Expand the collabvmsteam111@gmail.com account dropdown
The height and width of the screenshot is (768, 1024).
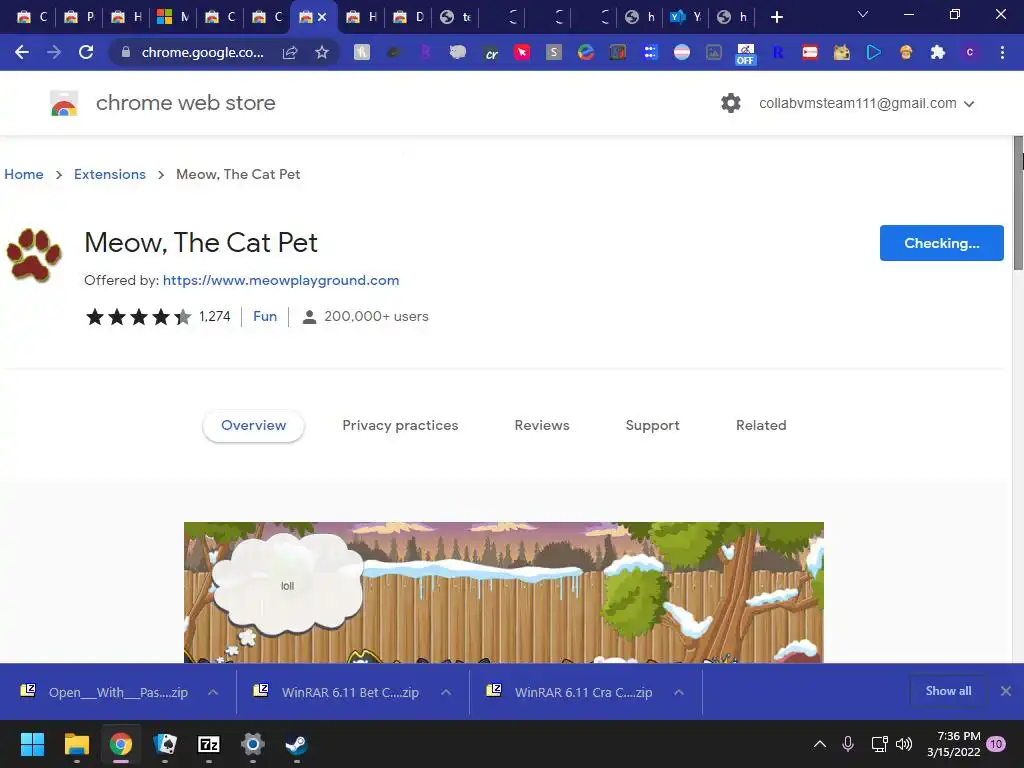pyautogui.click(x=867, y=103)
